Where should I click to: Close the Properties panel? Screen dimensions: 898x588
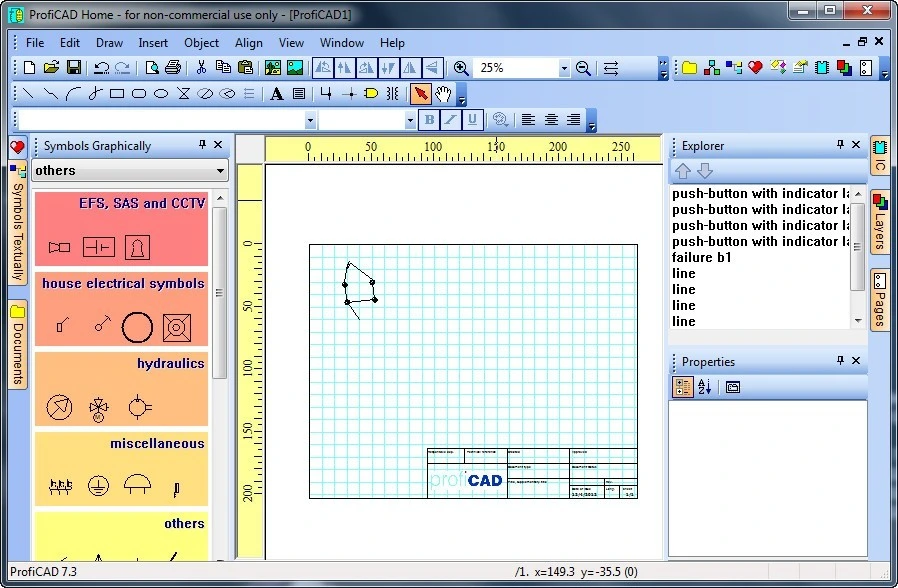point(856,361)
